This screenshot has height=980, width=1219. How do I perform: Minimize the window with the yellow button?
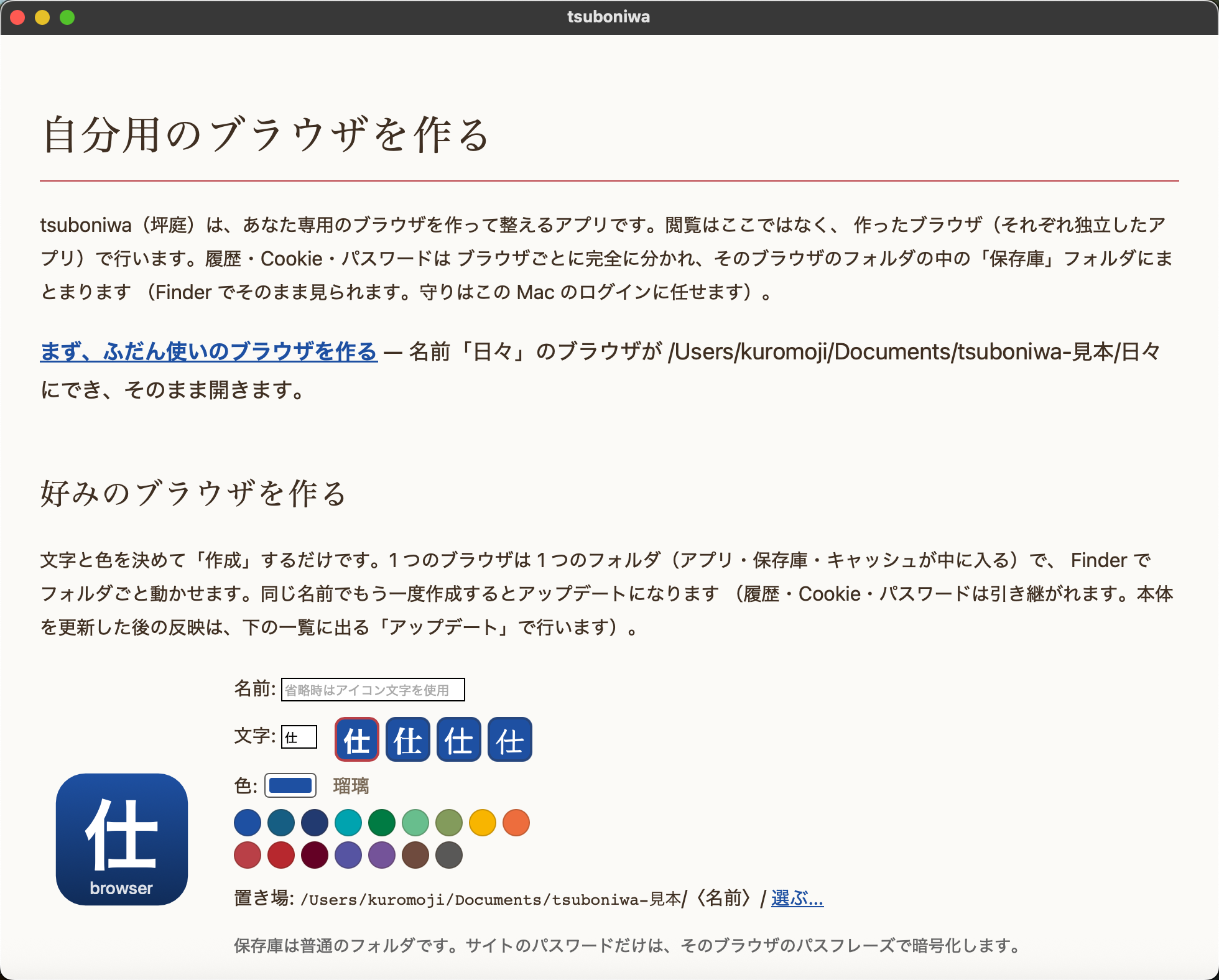[x=42, y=17]
